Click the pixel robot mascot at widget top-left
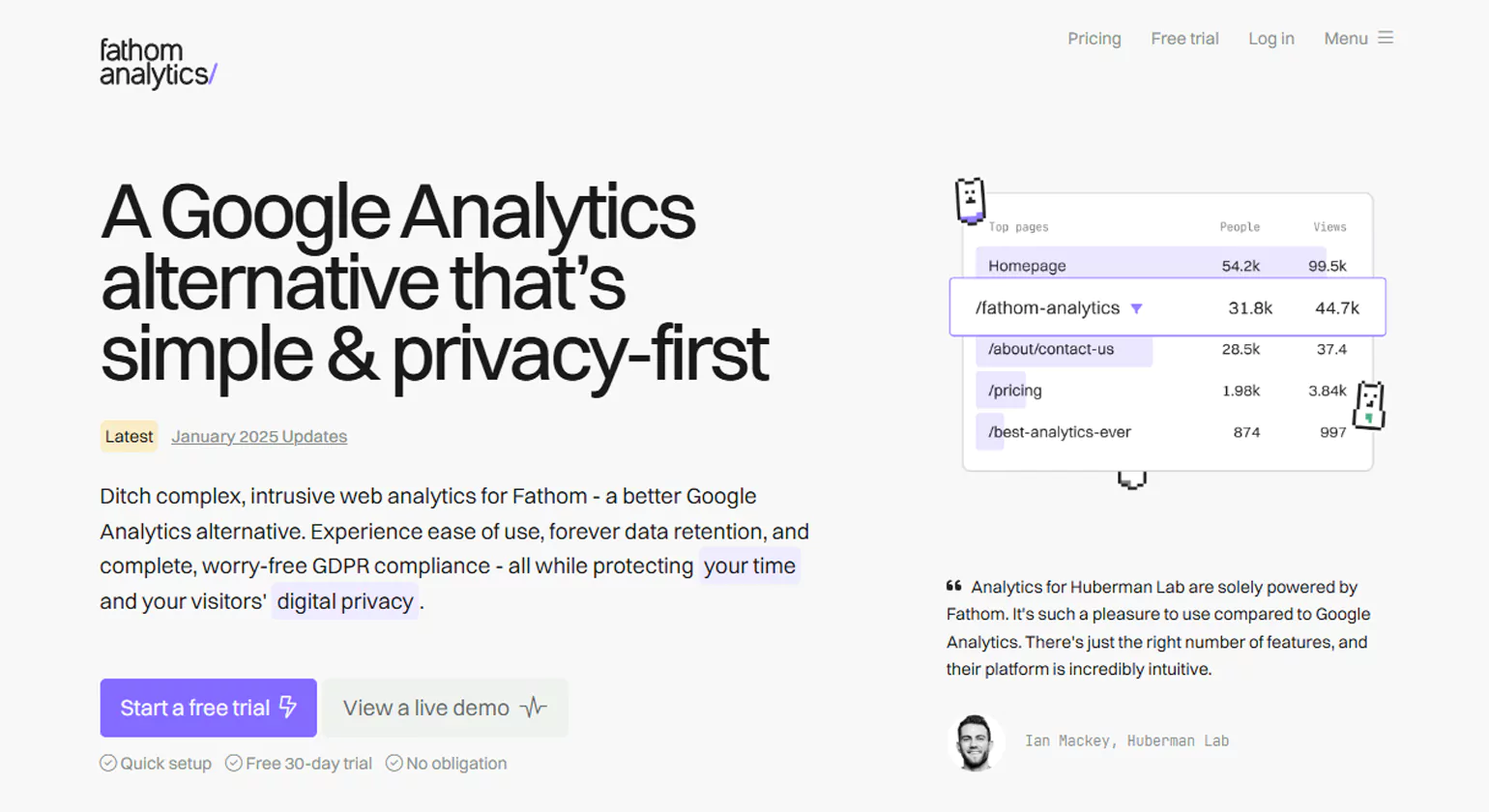Viewport: 1489px width, 812px height. [x=970, y=200]
